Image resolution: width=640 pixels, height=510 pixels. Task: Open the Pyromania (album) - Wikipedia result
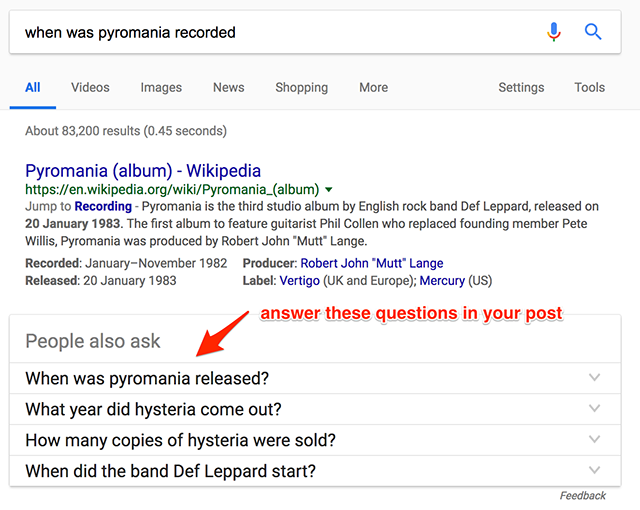click(143, 171)
